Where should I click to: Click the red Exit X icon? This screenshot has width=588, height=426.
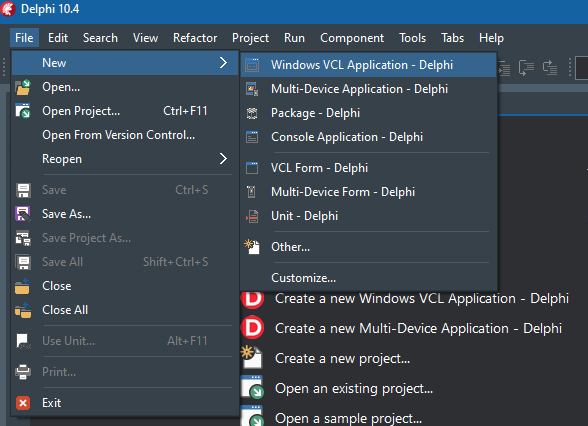(x=23, y=403)
